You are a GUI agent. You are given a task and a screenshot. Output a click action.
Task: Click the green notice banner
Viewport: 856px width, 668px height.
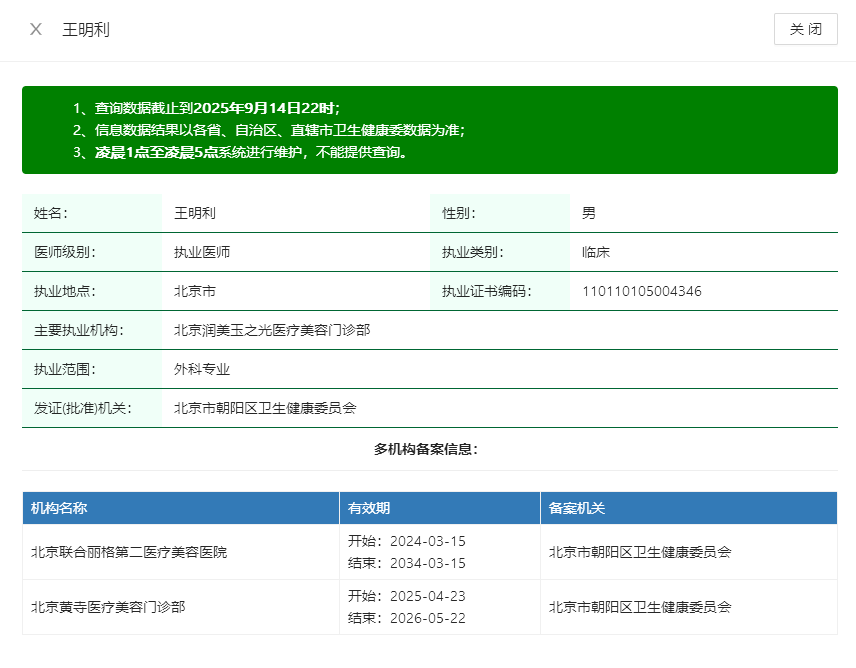pos(429,130)
